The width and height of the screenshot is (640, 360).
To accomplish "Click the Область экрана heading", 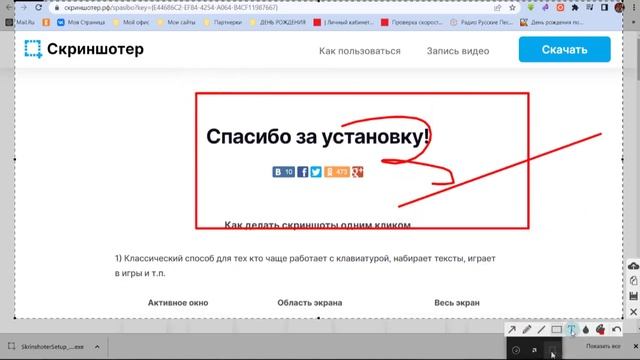I will (310, 303).
